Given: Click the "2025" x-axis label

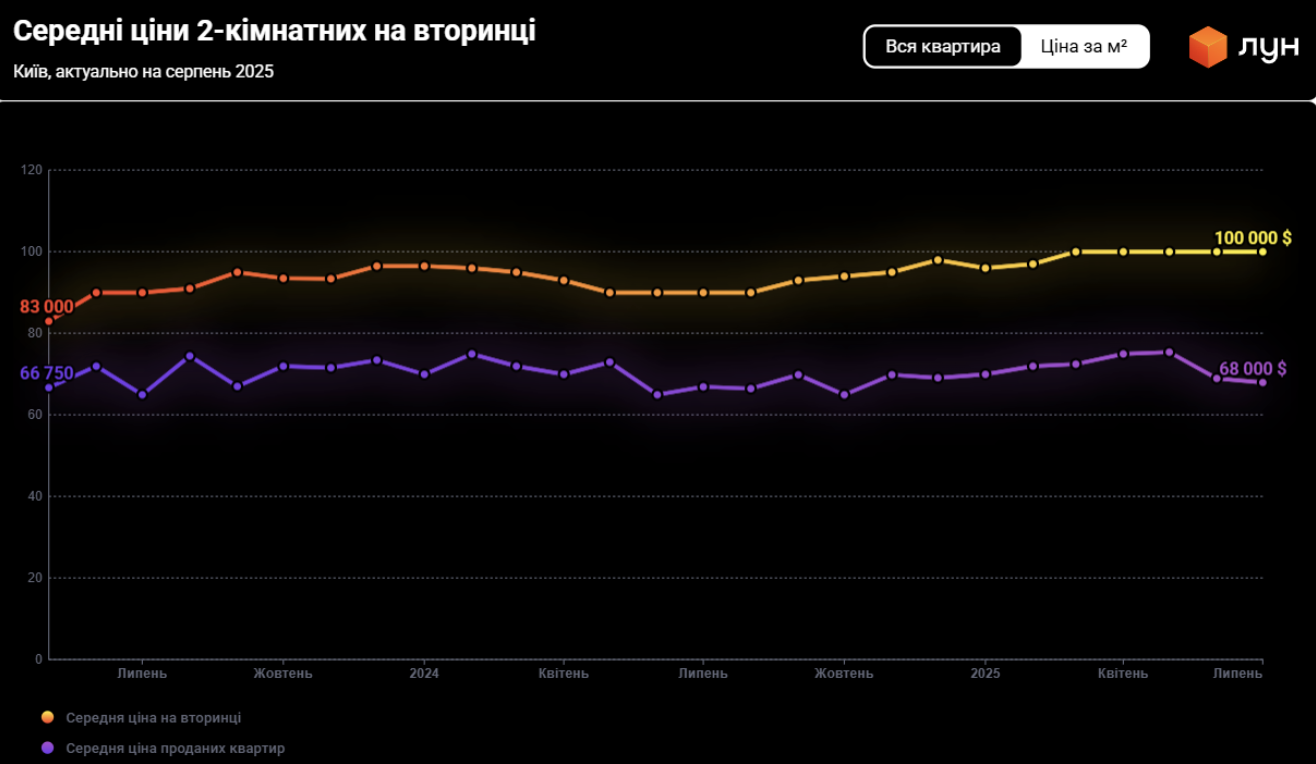Looking at the screenshot, I should (985, 673).
